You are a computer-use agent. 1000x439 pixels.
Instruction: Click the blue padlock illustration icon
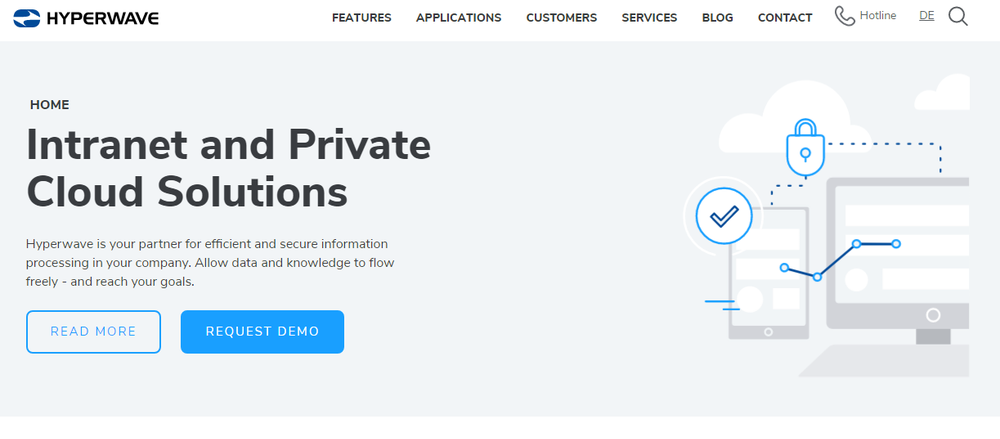pyautogui.click(x=805, y=147)
